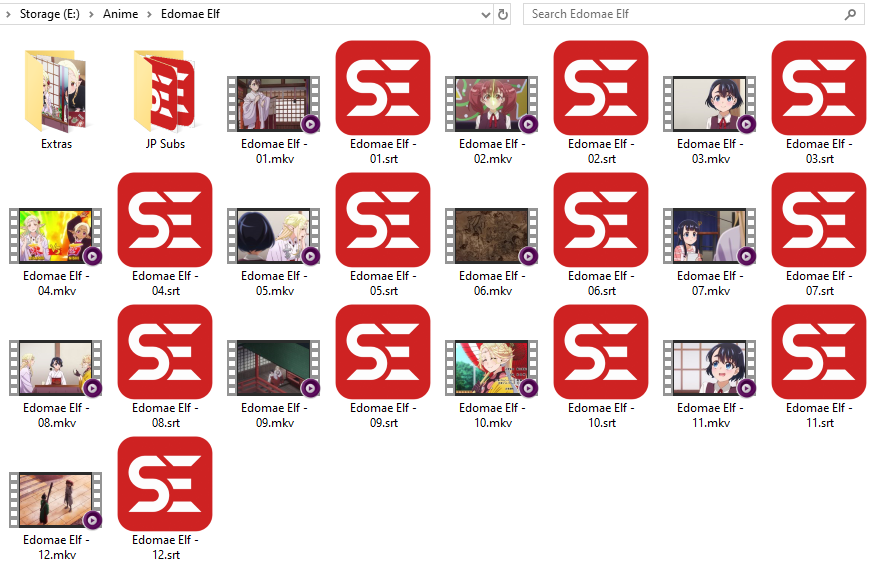
Task: Click the 'Edomae Elf - 12.mkv' file name
Action: pos(56,547)
